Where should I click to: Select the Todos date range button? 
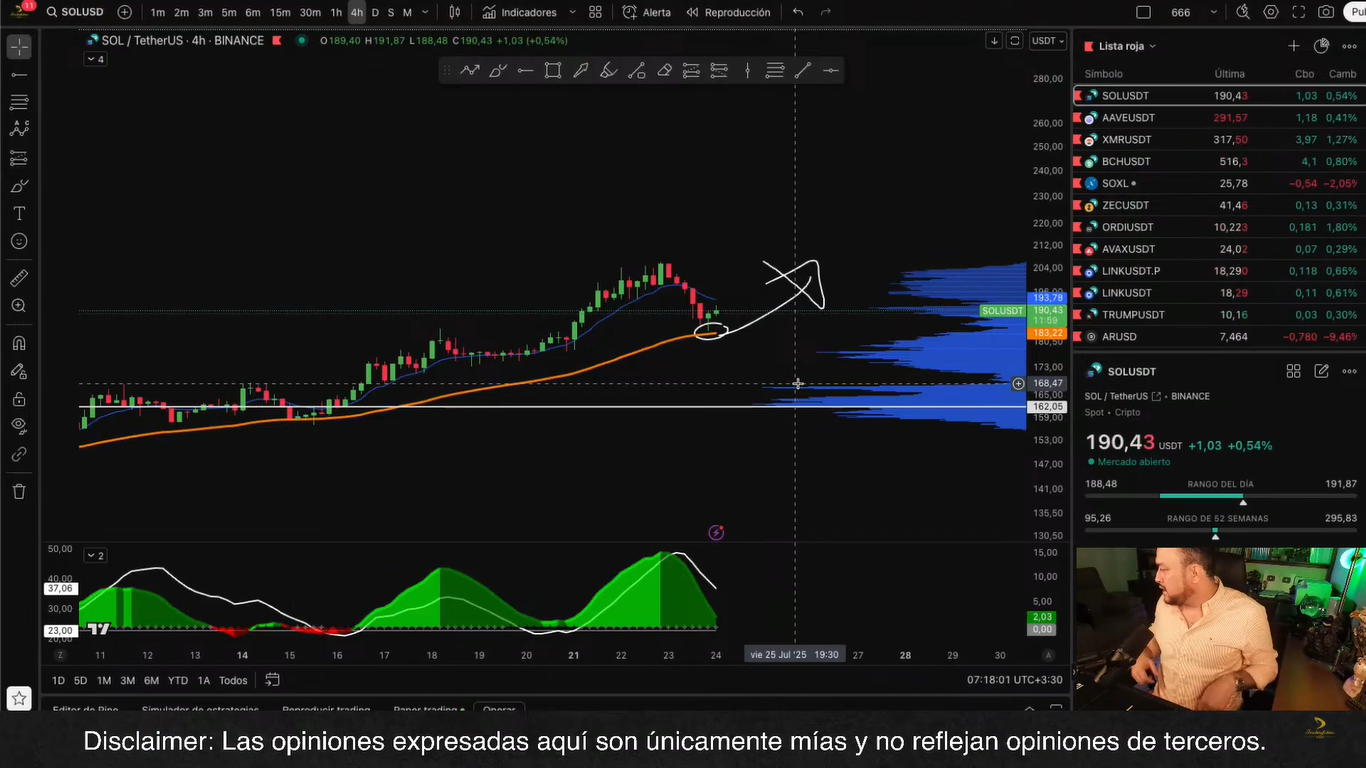pyautogui.click(x=233, y=680)
